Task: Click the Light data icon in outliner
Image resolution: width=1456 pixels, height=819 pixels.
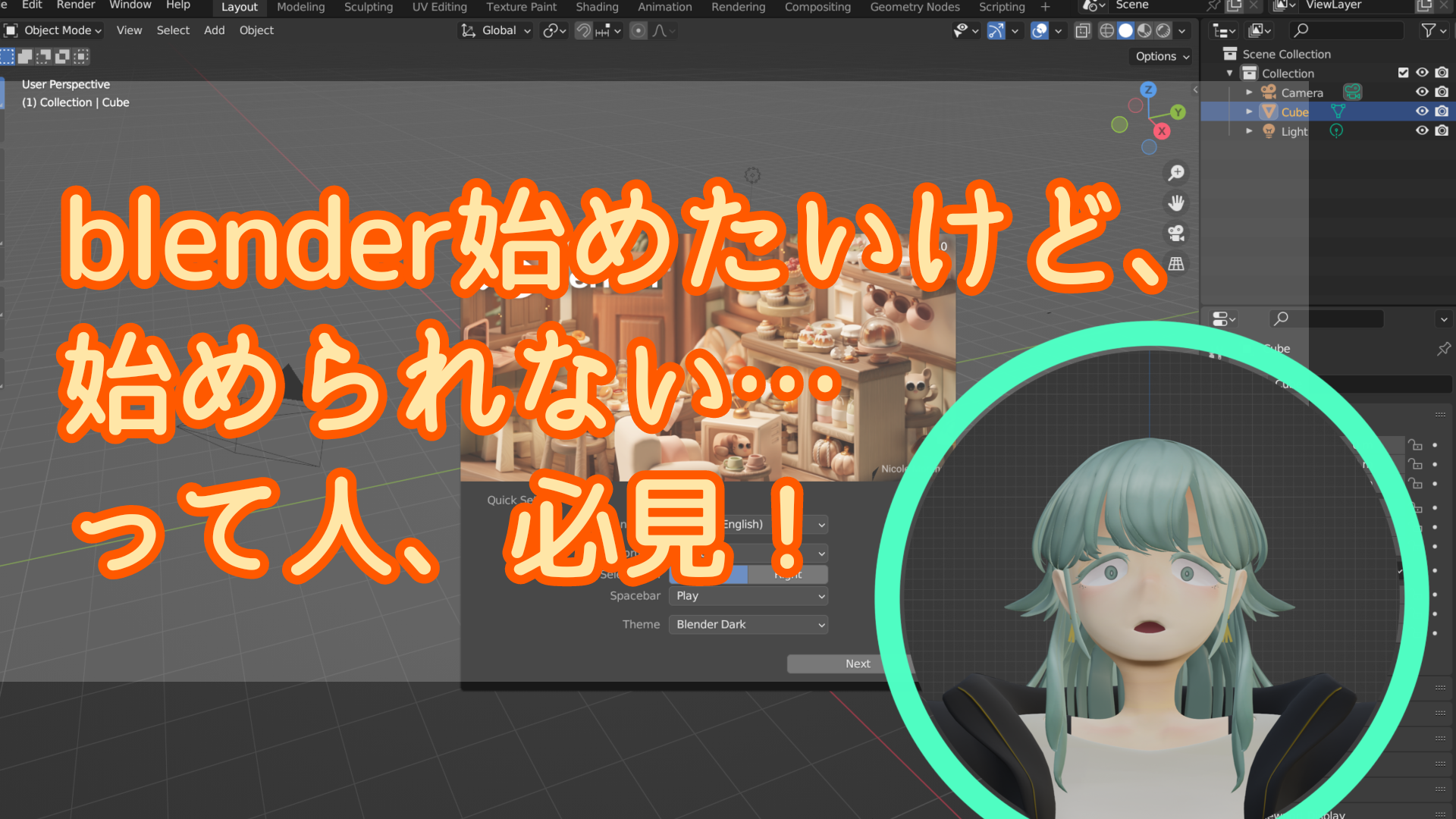Action: point(1336,131)
